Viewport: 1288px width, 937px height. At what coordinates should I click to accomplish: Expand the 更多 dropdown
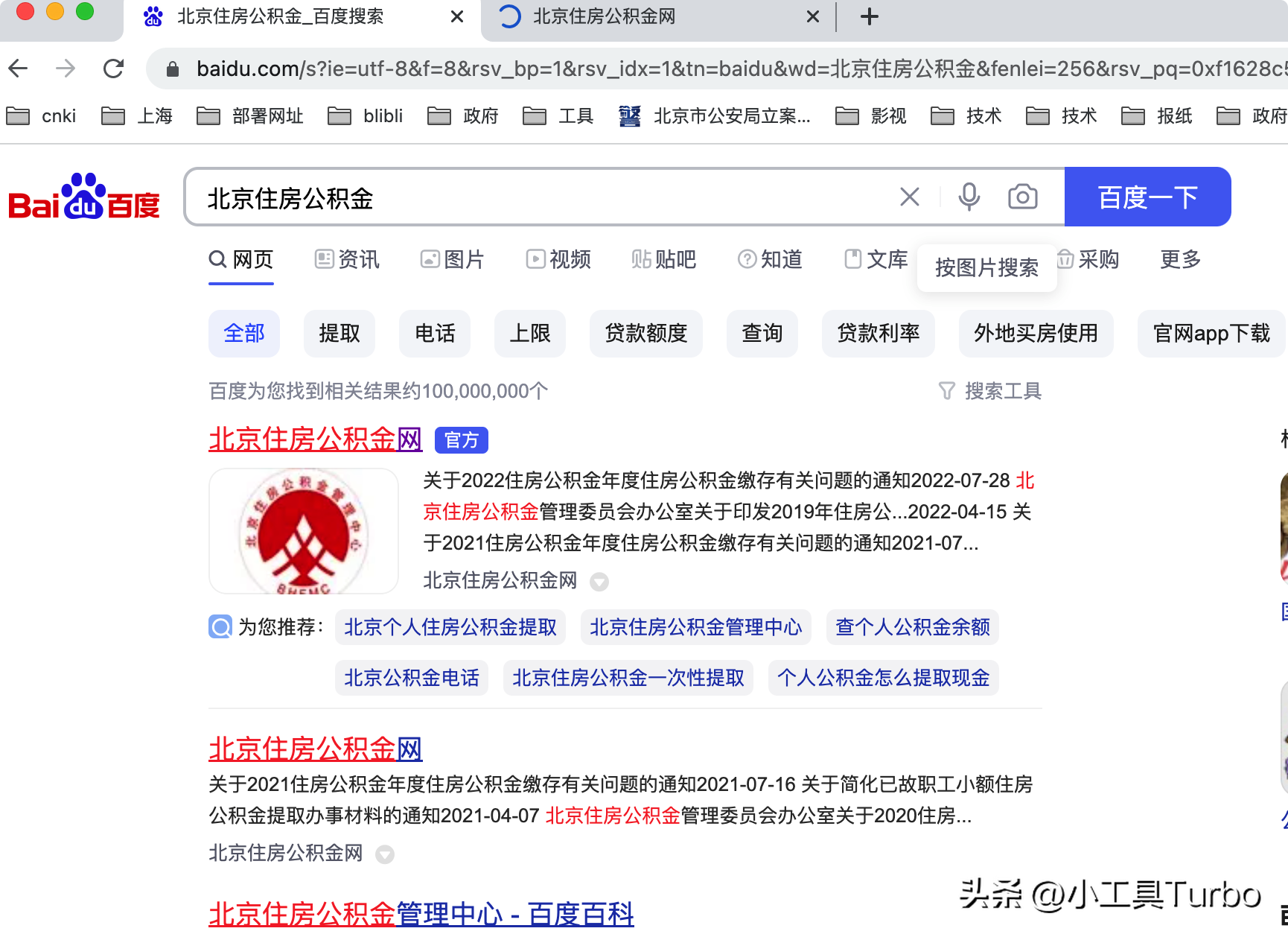pyautogui.click(x=1179, y=260)
